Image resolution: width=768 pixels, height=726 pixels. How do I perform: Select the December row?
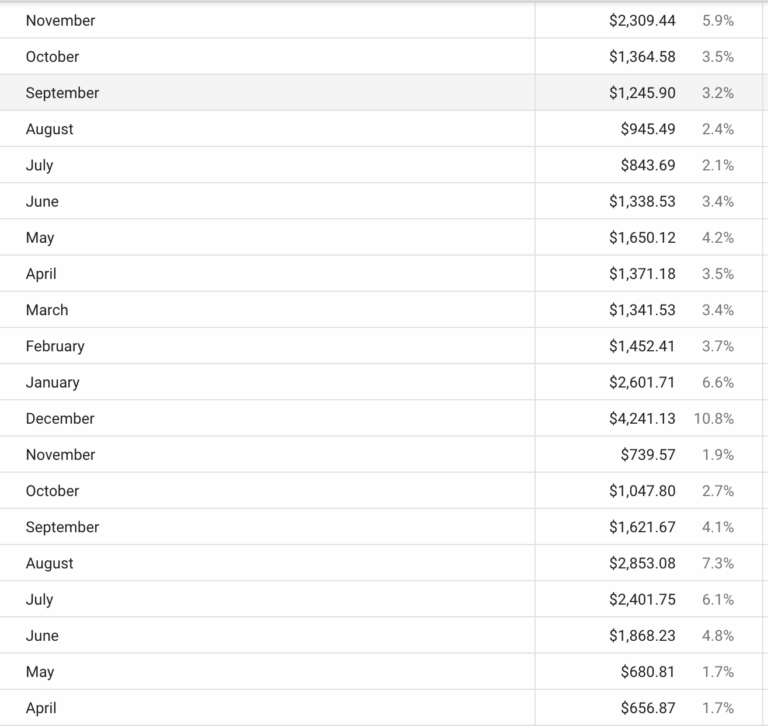60,418
